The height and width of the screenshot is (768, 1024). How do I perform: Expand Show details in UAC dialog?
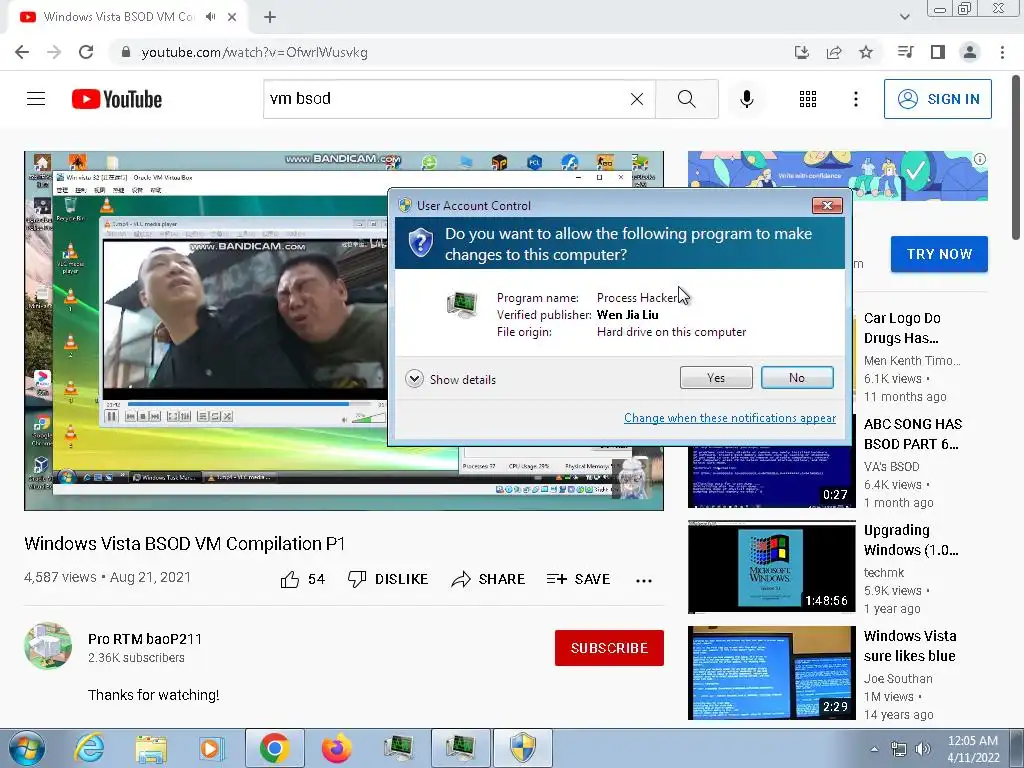451,379
